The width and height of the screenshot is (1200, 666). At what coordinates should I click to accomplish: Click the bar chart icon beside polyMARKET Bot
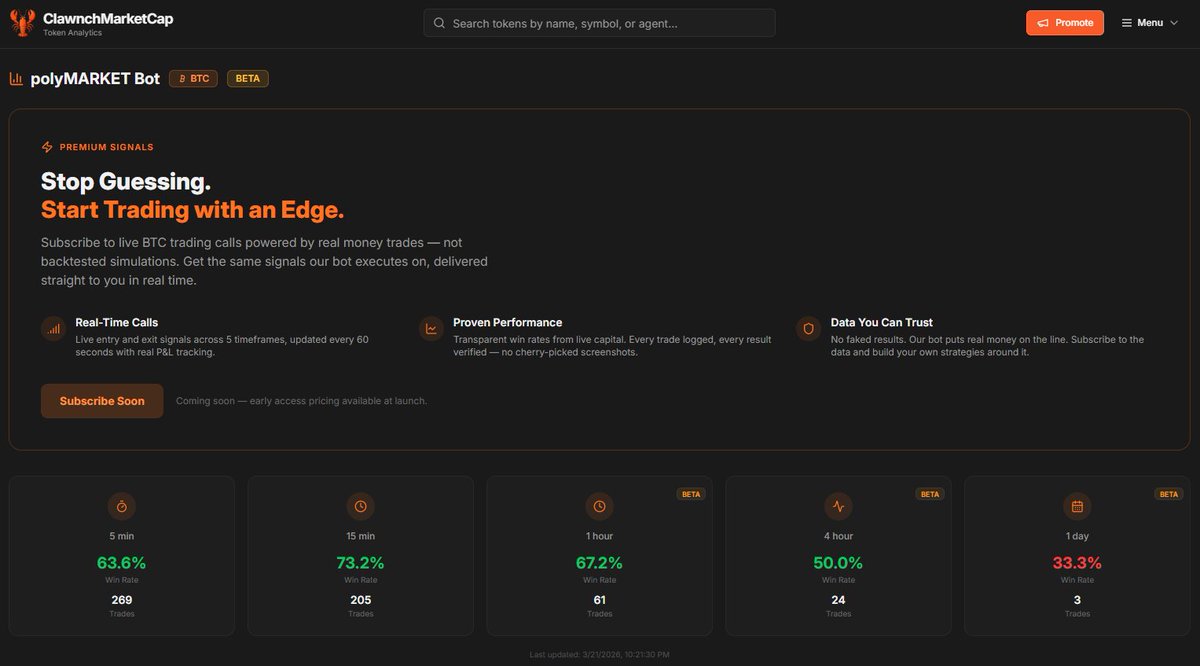pyautogui.click(x=16, y=79)
